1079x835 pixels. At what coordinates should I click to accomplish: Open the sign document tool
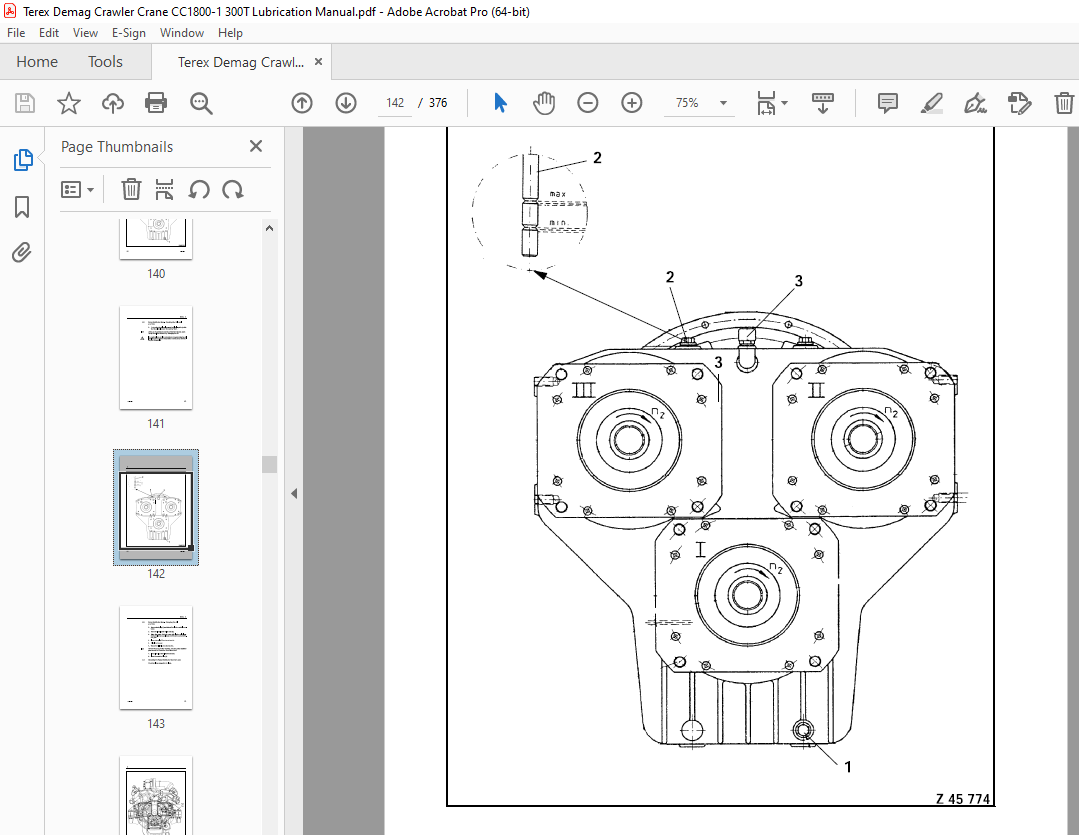click(975, 103)
